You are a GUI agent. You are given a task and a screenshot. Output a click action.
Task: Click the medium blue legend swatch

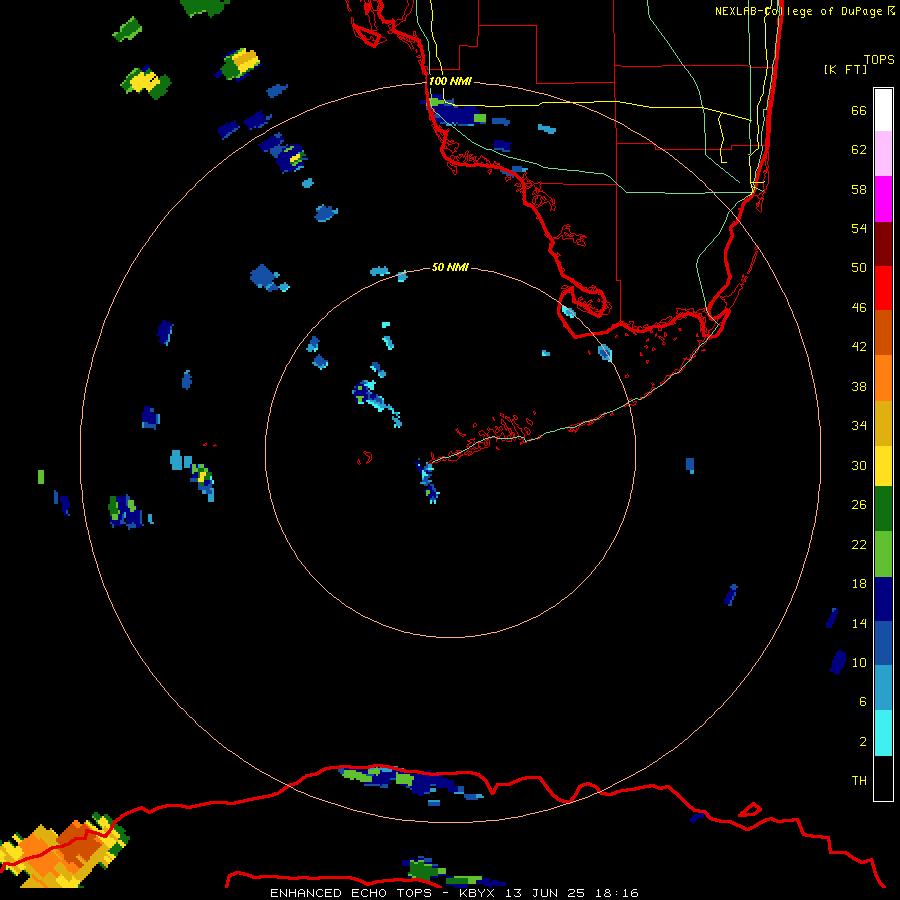[x=883, y=643]
